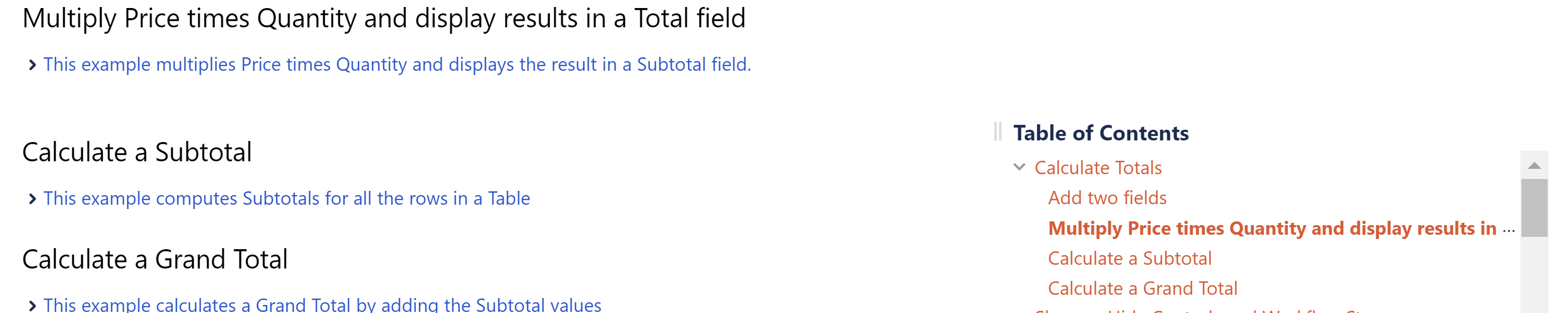Jump to Calculate a Grand Total in contents
This screenshot has height=313, width=1568.
click(1143, 288)
